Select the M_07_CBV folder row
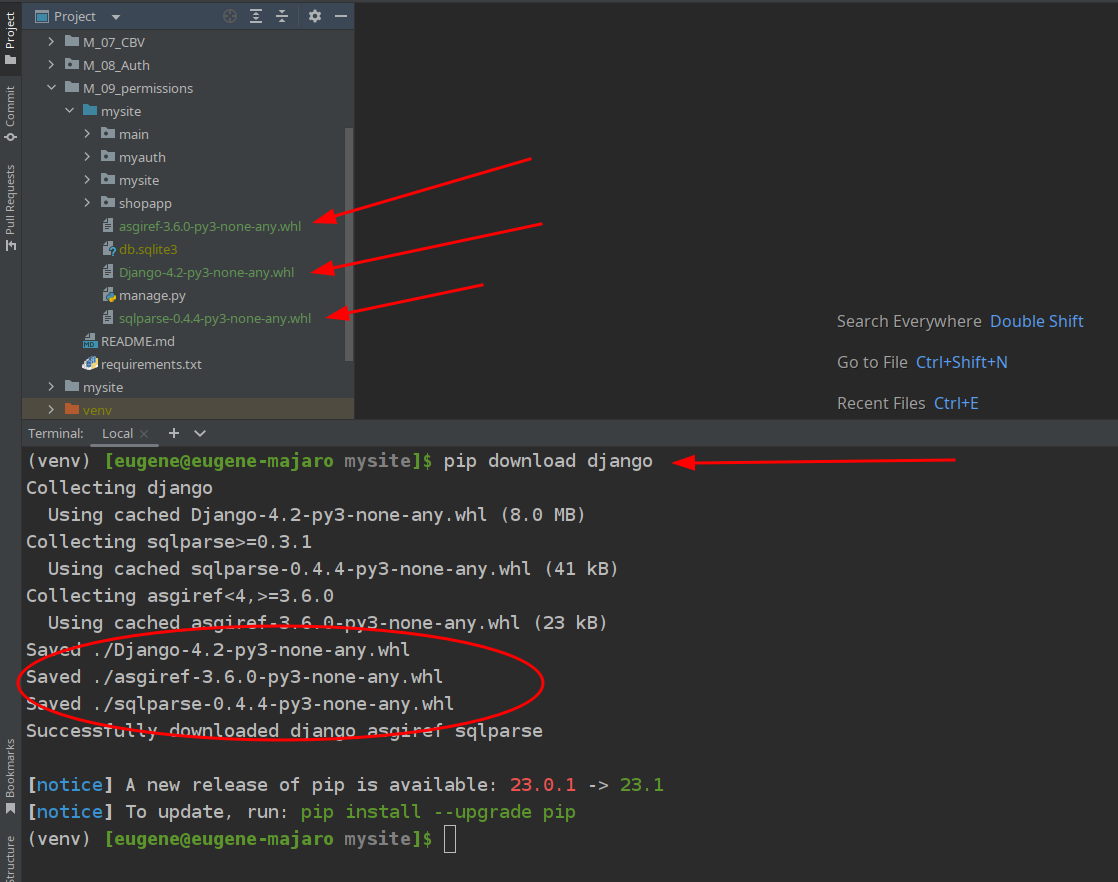The image size is (1118, 882). click(x=188, y=42)
